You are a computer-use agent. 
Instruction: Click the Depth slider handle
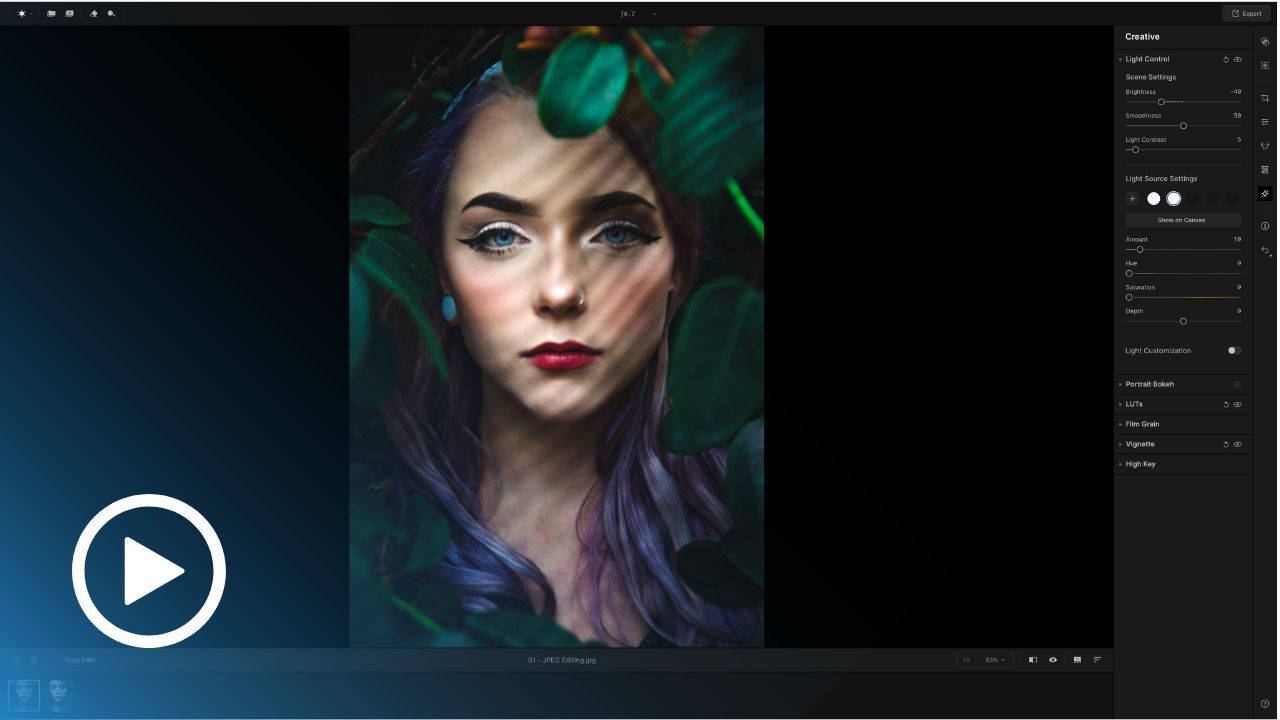pyautogui.click(x=1183, y=322)
